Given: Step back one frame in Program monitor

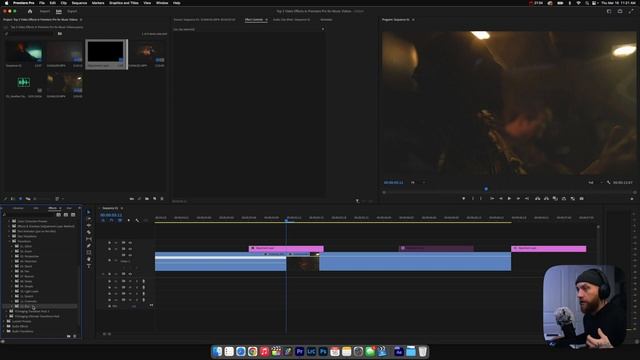Looking at the screenshot, I should (501, 199).
